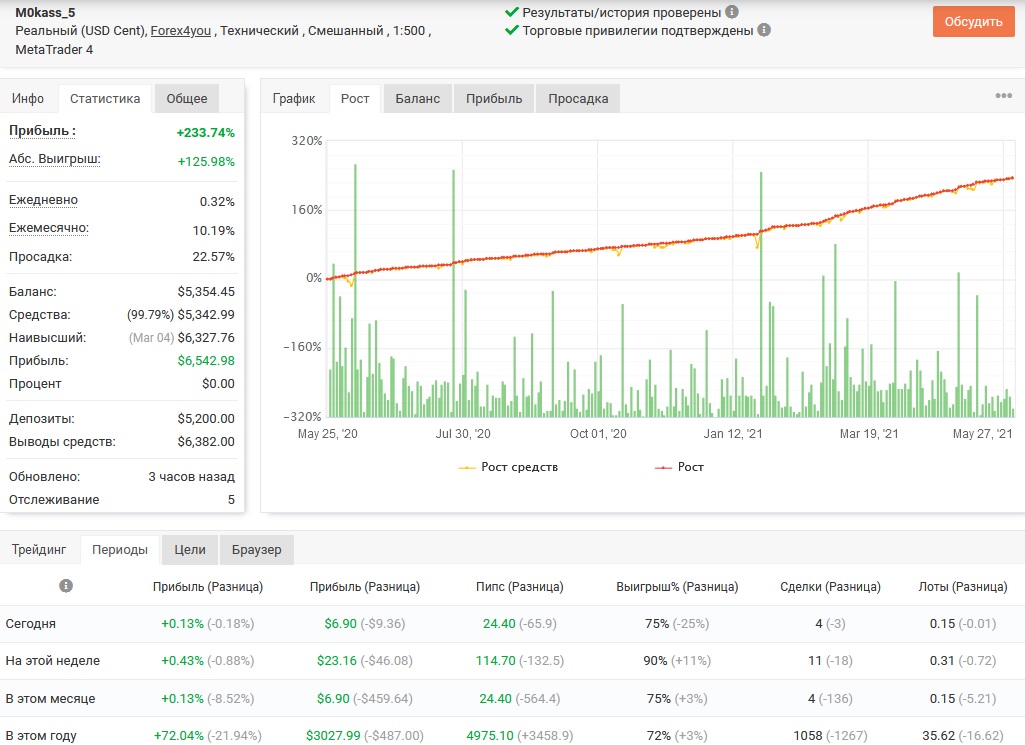Click the Выигрыш% (Разница) column header
Screen dimensions: 1025x745
pyautogui.click(x=677, y=587)
